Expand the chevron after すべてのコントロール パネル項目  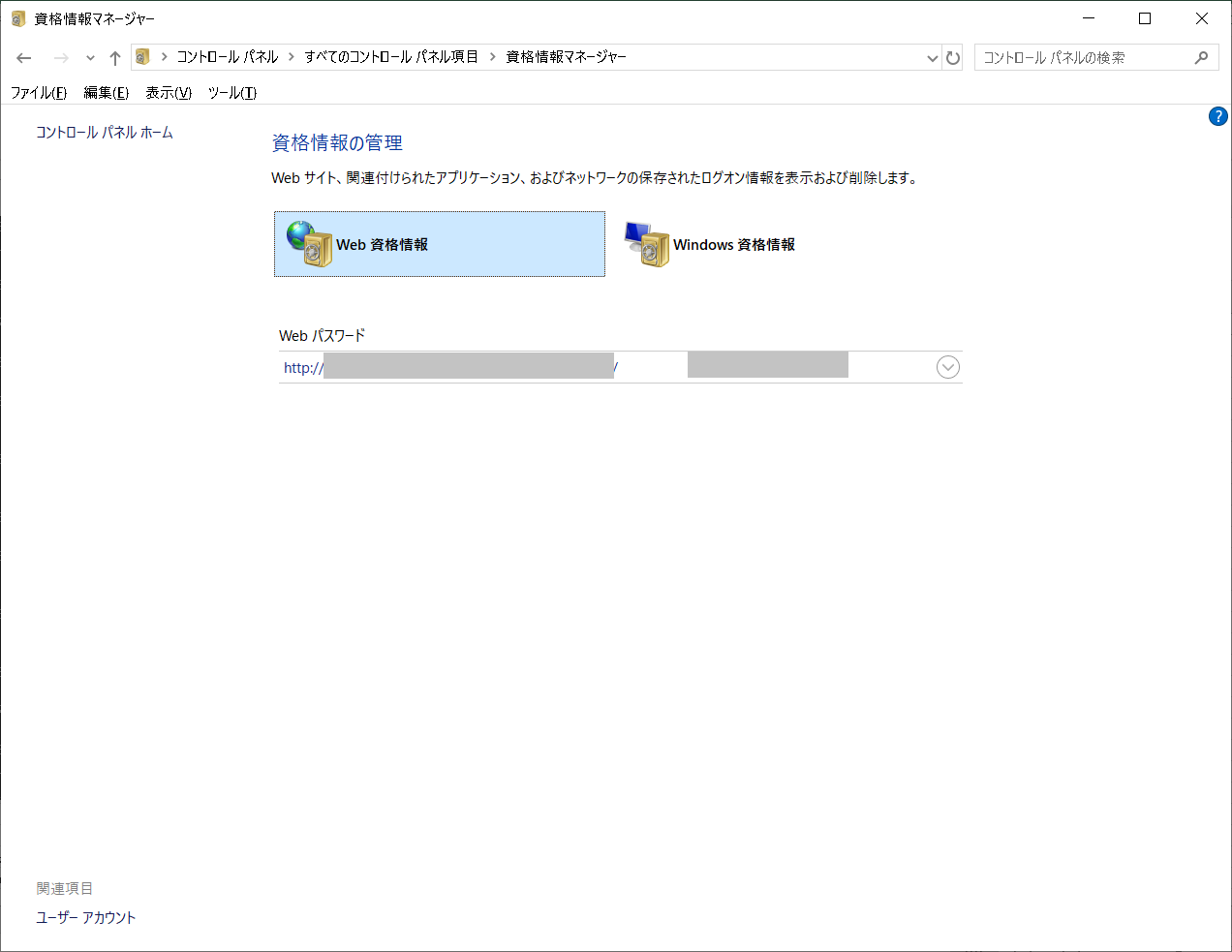click(x=492, y=57)
